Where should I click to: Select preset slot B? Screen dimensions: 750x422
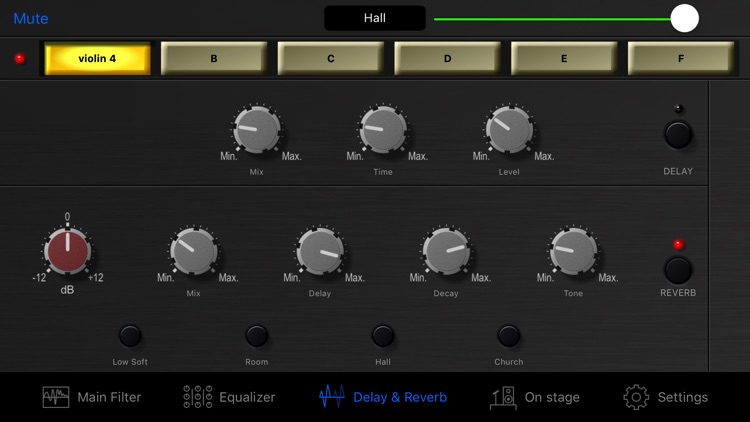pyautogui.click(x=214, y=58)
